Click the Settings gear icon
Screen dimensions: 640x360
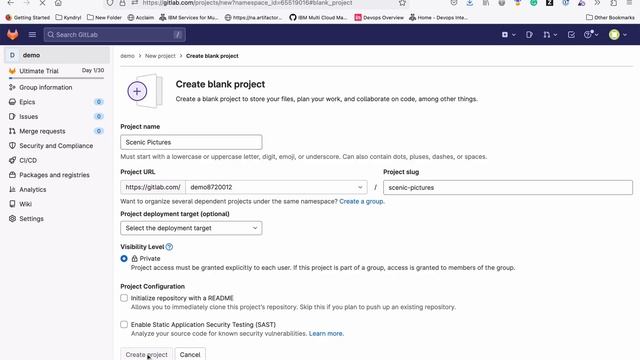coord(12,219)
